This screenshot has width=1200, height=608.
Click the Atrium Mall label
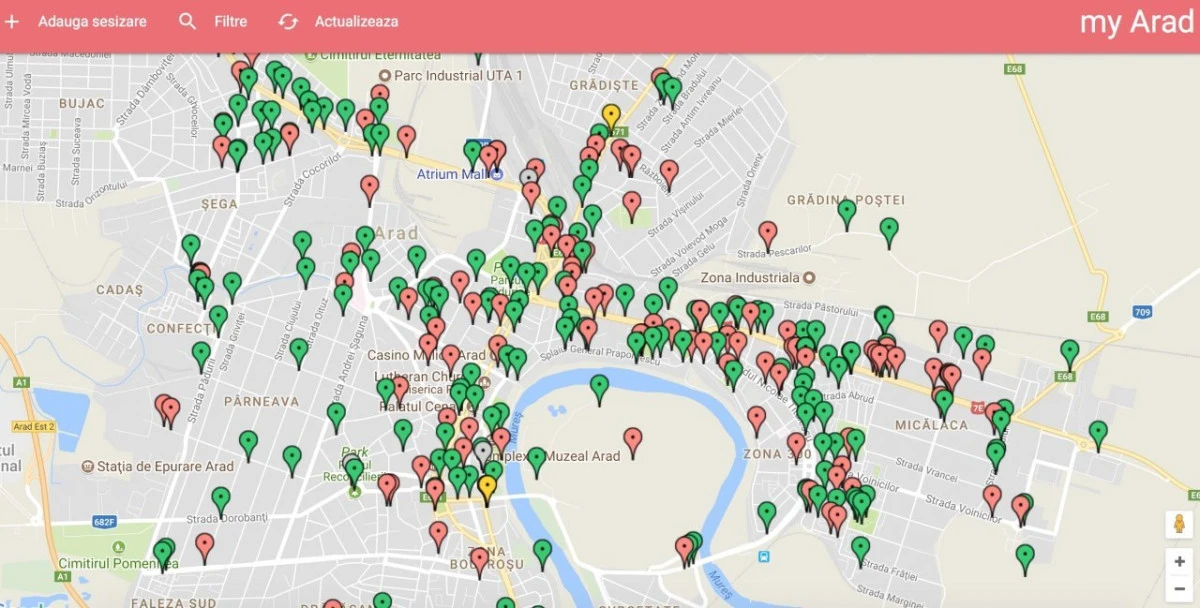(x=450, y=174)
